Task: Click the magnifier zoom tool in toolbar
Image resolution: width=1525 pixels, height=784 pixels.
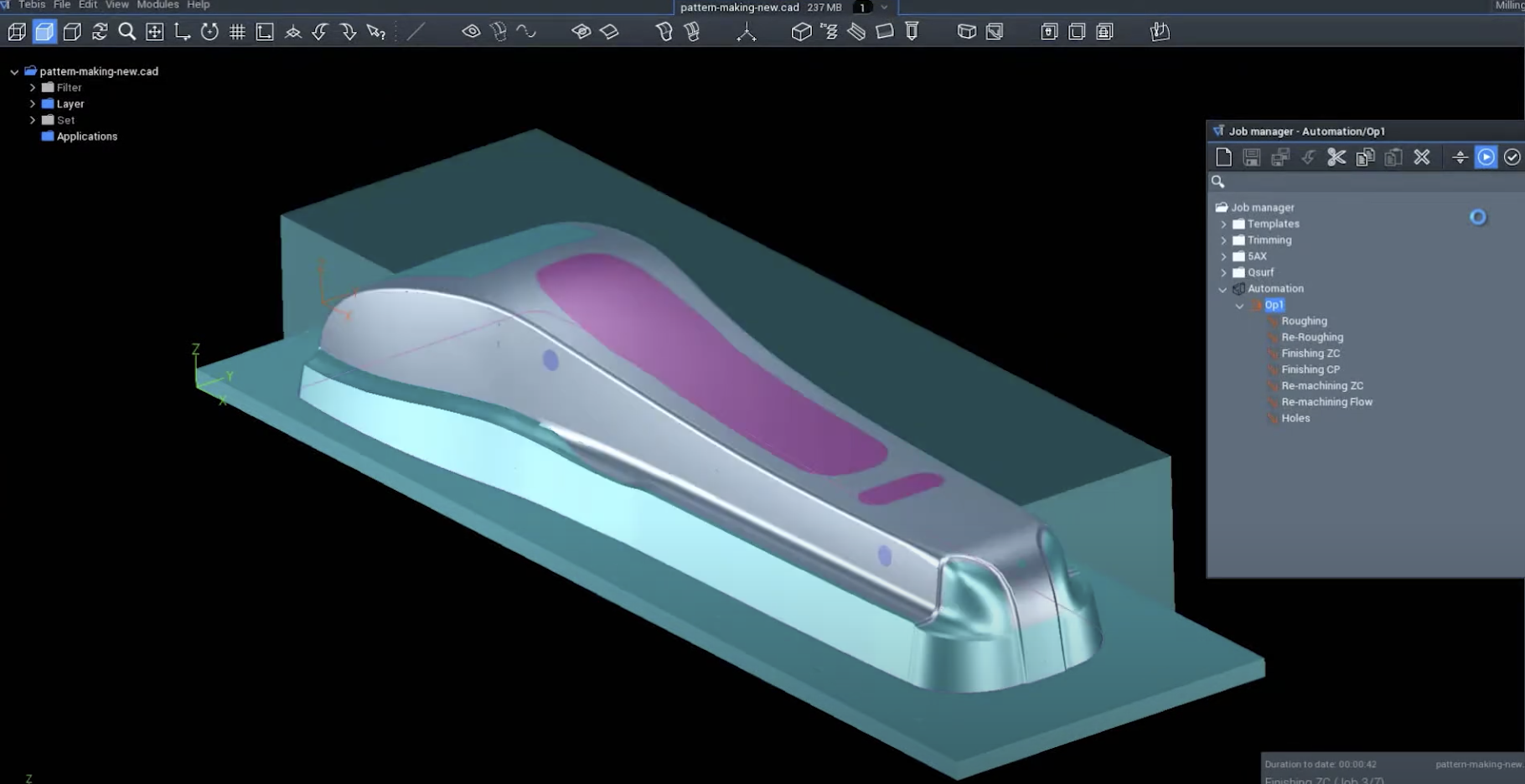Action: pos(127,32)
